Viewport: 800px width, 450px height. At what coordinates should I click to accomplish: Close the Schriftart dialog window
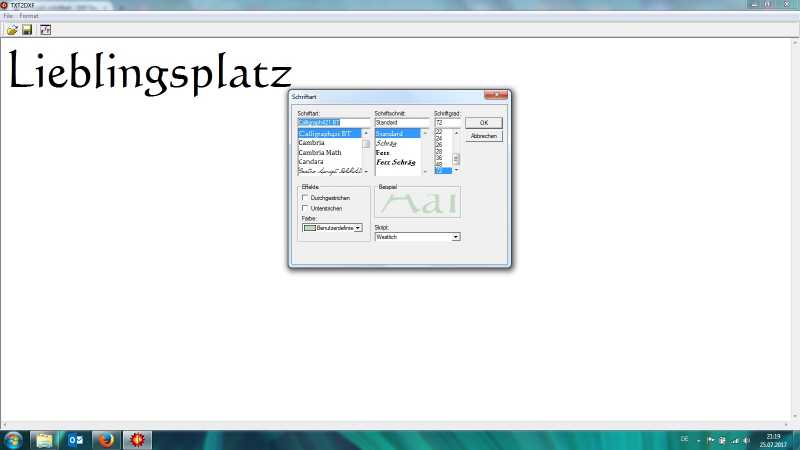coord(496,96)
